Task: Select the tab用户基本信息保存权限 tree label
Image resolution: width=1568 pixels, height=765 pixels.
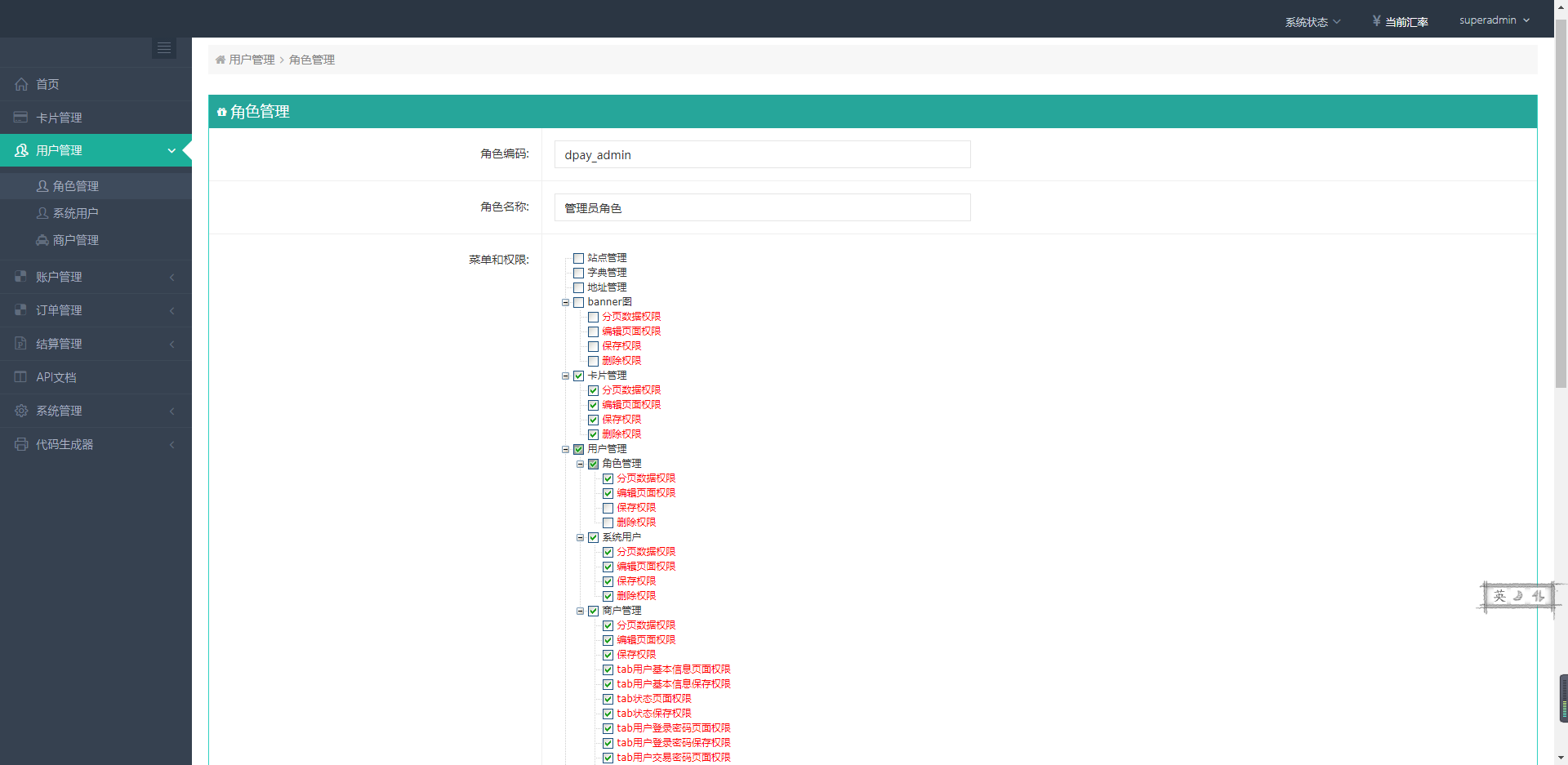Action: click(x=674, y=684)
